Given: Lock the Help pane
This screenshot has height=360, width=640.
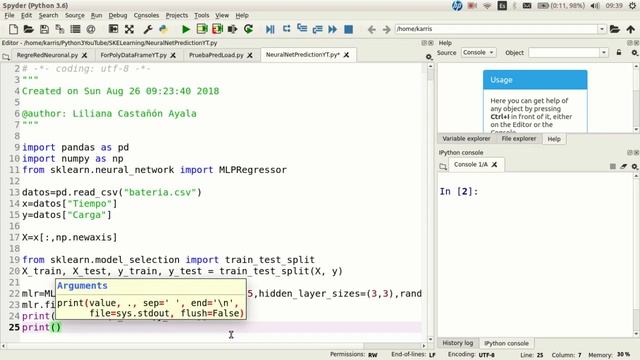Looking at the screenshot, I should tap(619, 53).
